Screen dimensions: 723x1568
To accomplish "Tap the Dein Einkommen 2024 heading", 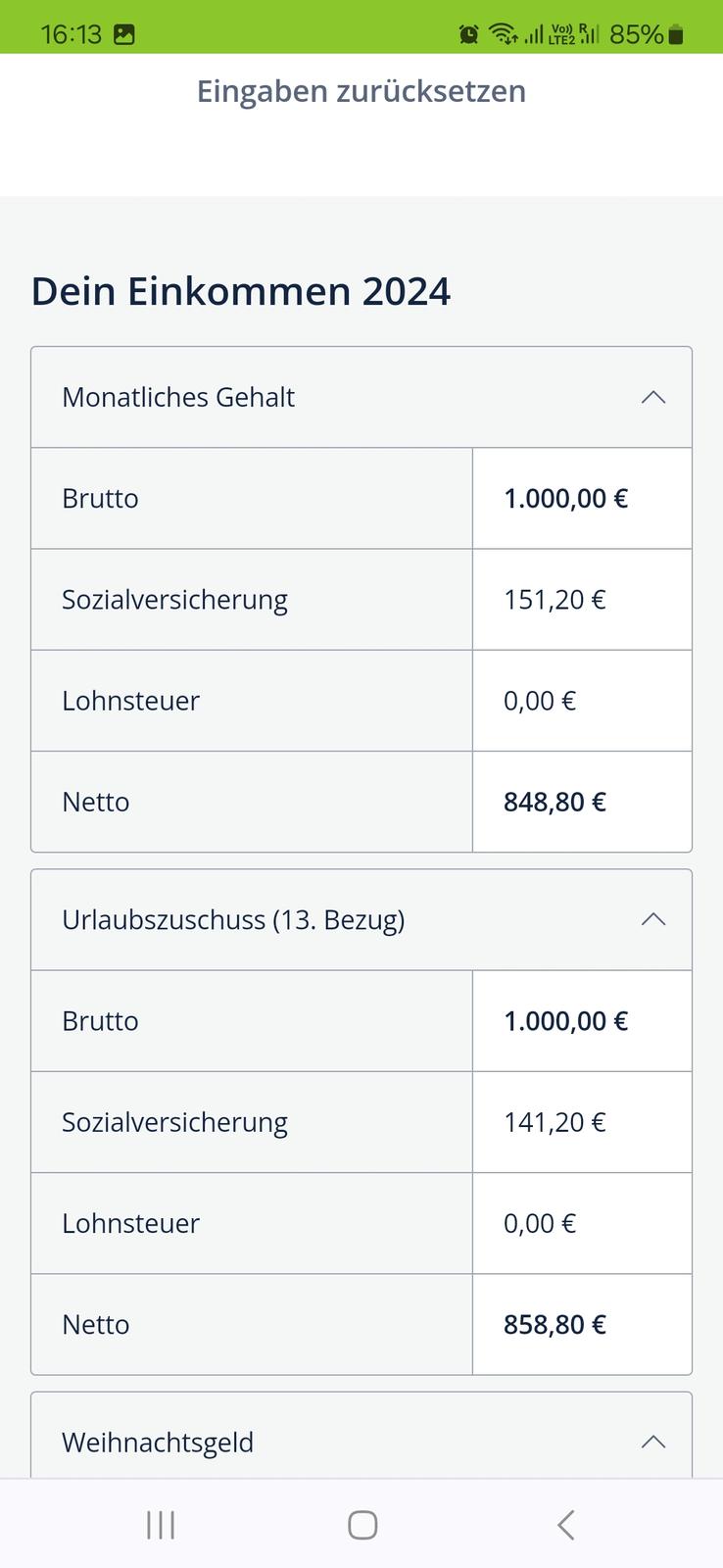I will 241,291.
